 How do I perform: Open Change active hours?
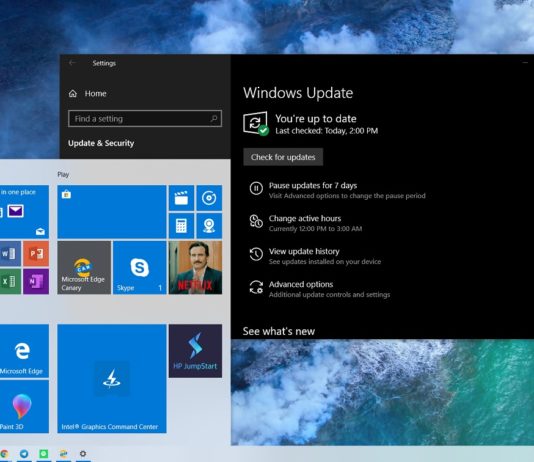[305, 219]
